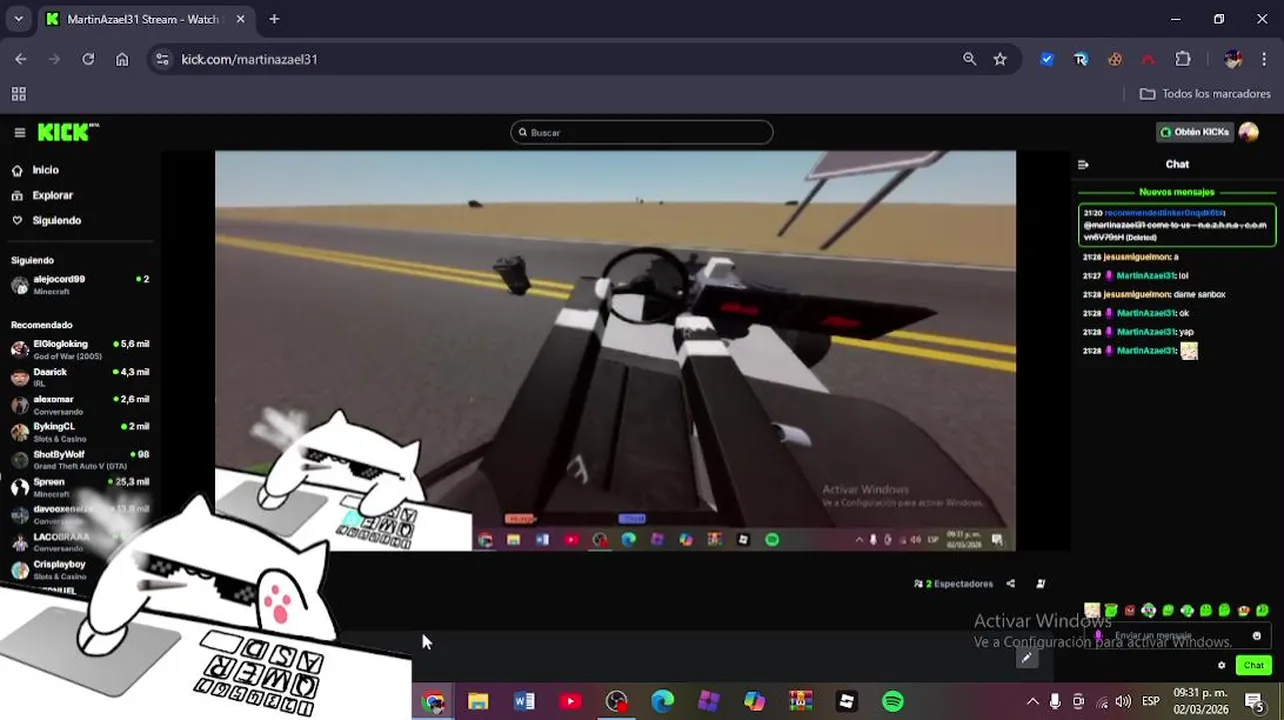Open recommended channel ShotByWolf
The image size is (1284, 720).
point(80,459)
